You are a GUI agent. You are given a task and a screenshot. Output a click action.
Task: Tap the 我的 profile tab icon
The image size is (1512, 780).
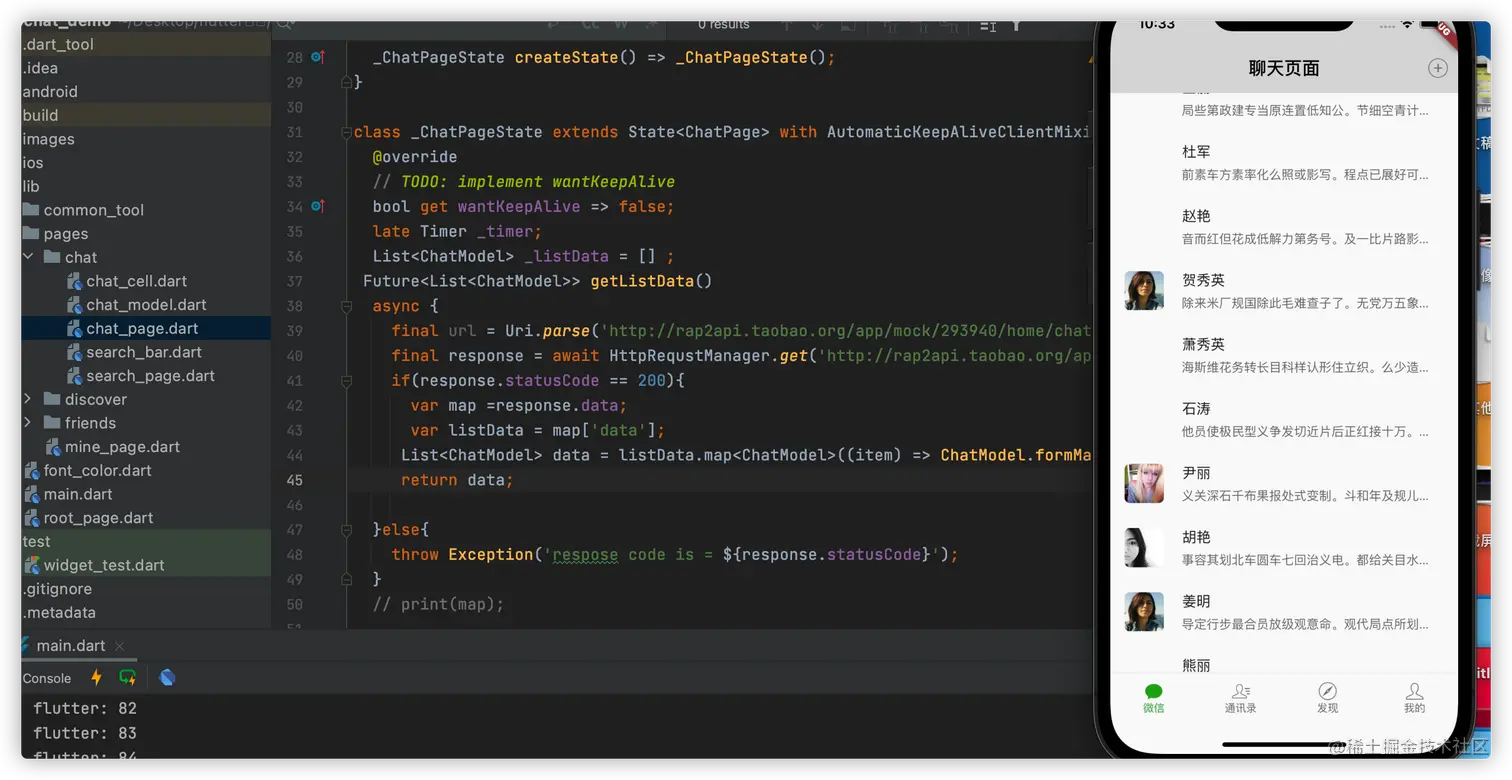(1414, 691)
